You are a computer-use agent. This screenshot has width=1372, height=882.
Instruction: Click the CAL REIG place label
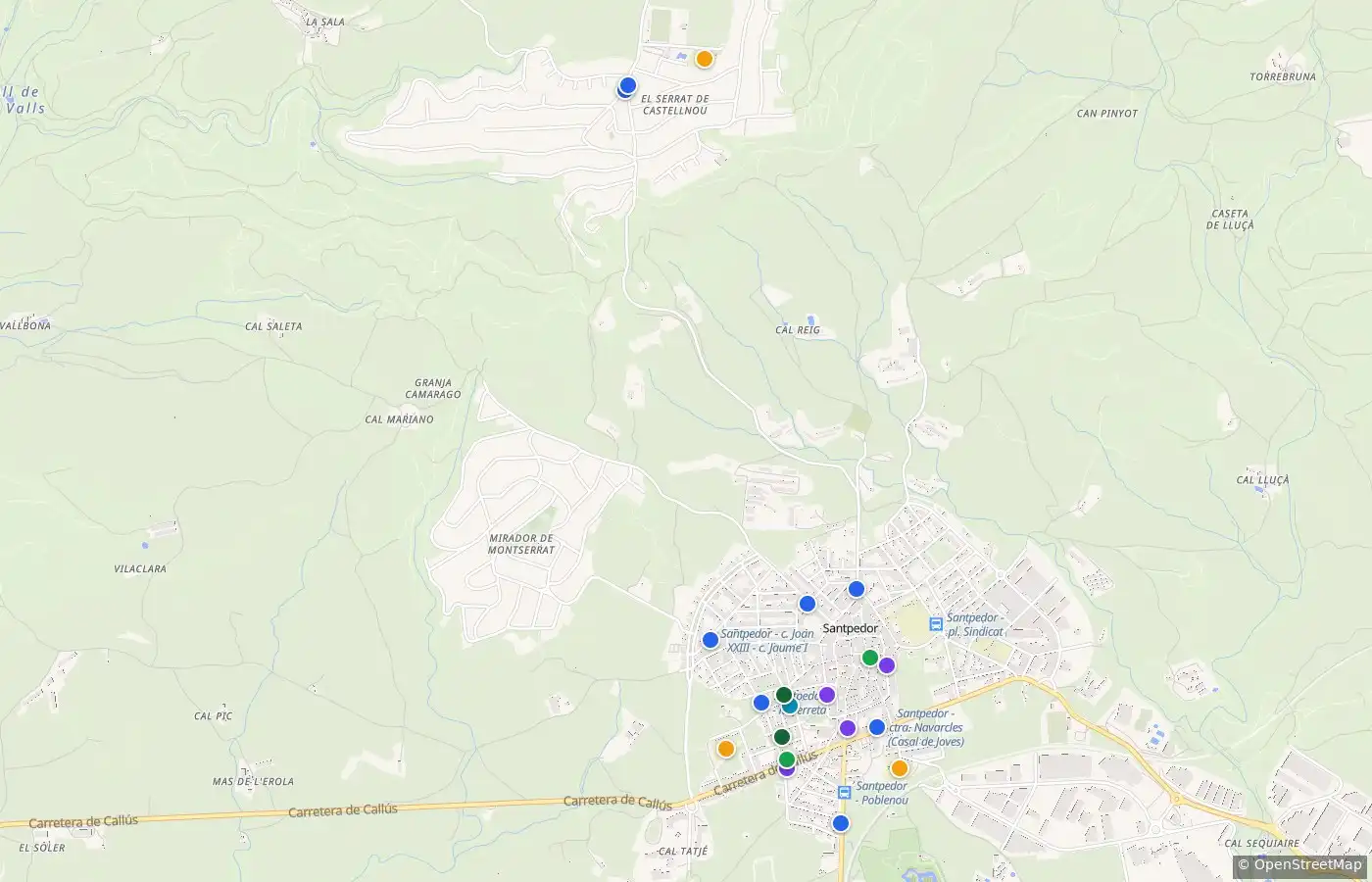pyautogui.click(x=798, y=330)
